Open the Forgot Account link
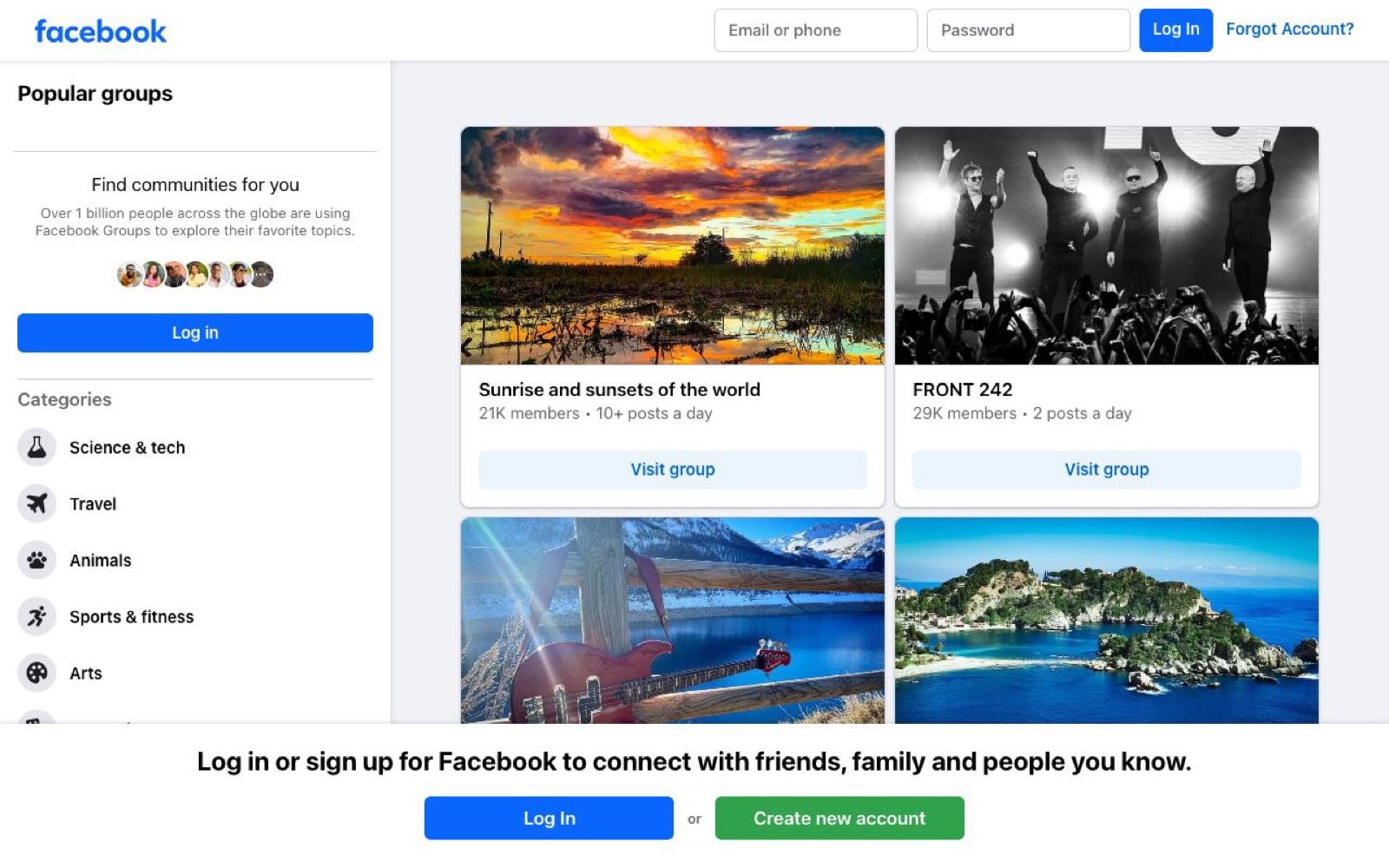1389x868 pixels. [x=1289, y=29]
